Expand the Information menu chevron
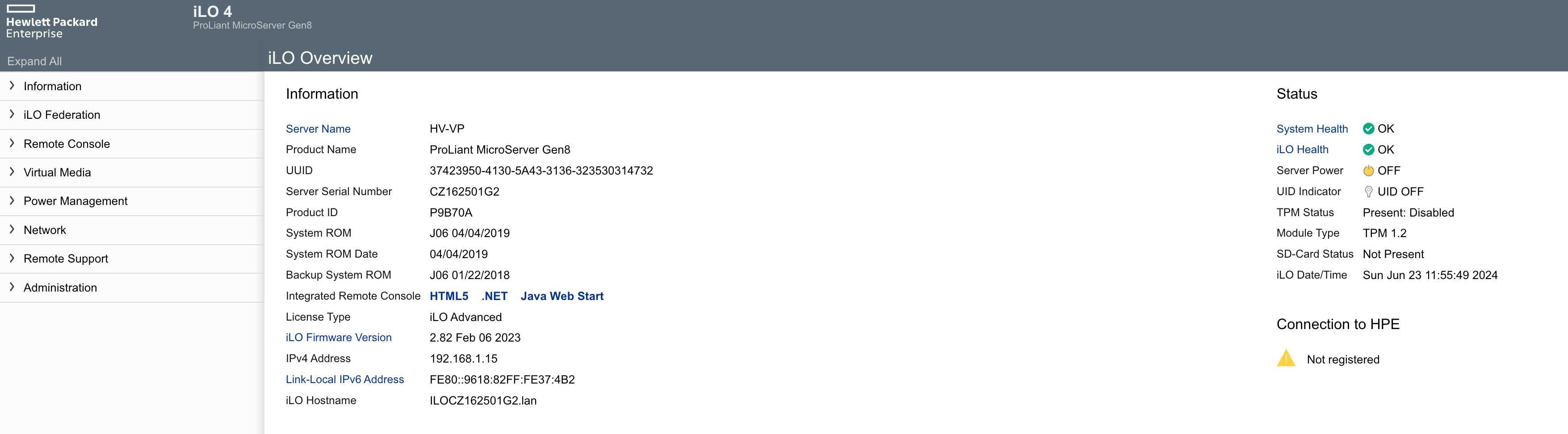This screenshot has height=434, width=1568. (12, 86)
